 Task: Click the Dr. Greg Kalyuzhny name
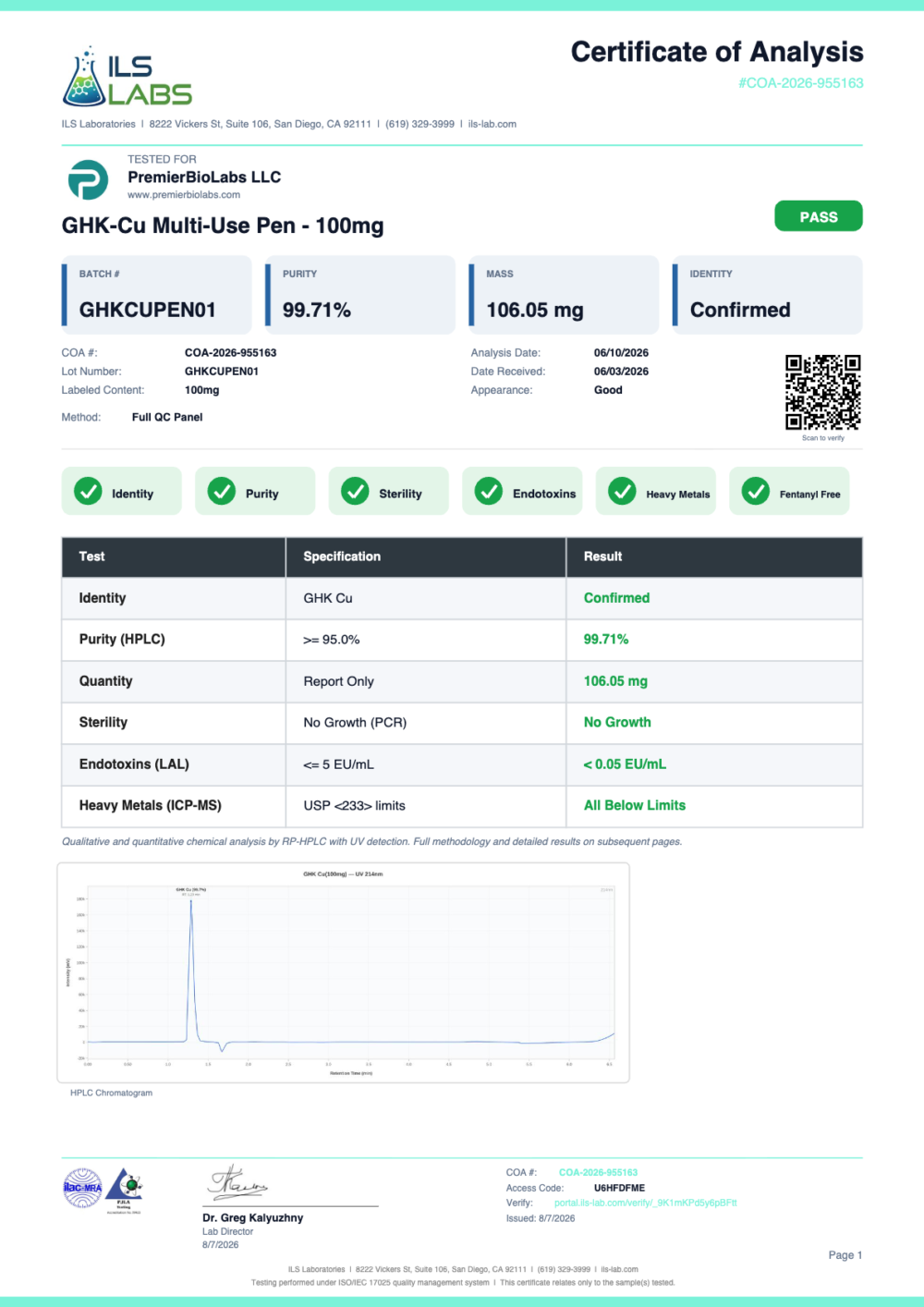point(253,1217)
